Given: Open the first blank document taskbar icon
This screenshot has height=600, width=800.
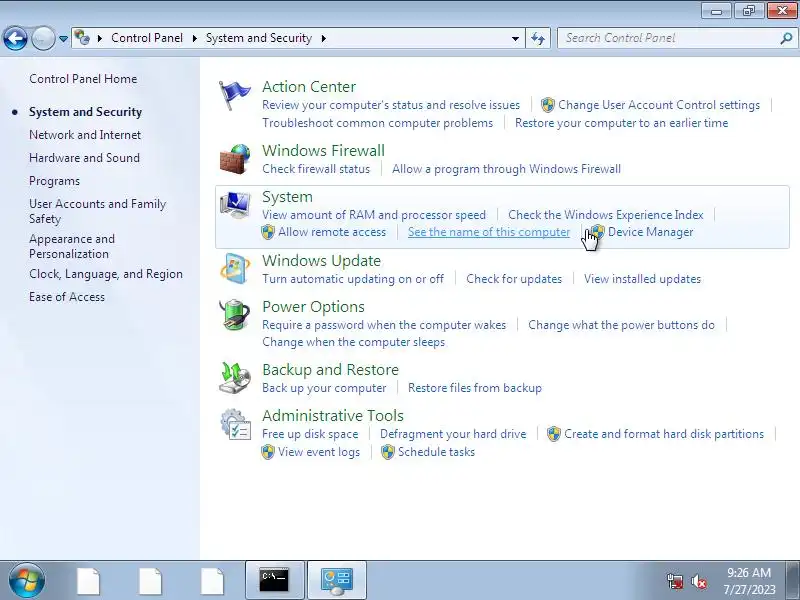Looking at the screenshot, I should [88, 581].
